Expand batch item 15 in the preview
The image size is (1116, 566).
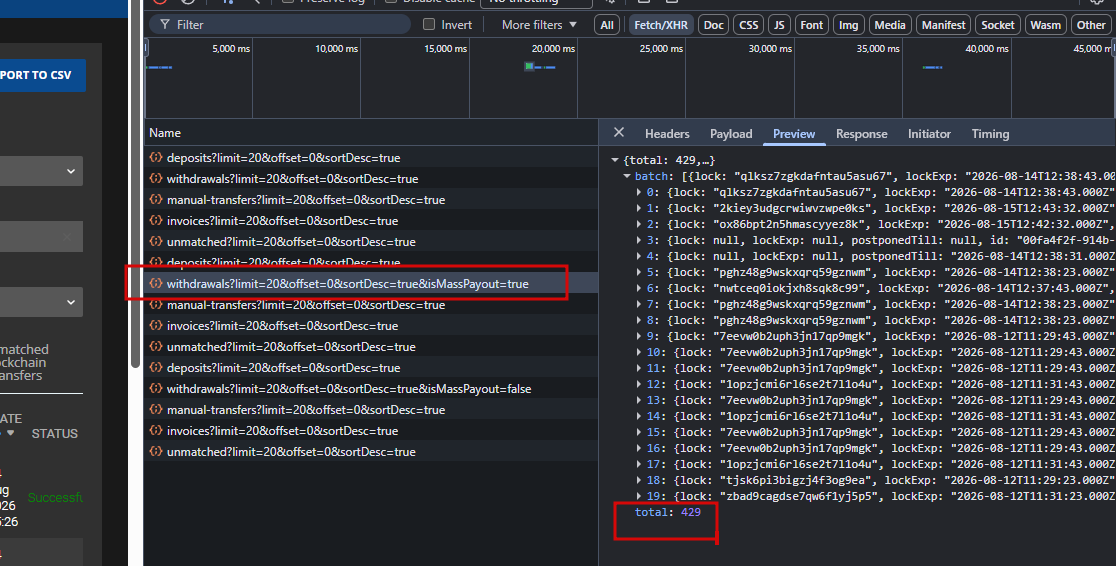638,432
